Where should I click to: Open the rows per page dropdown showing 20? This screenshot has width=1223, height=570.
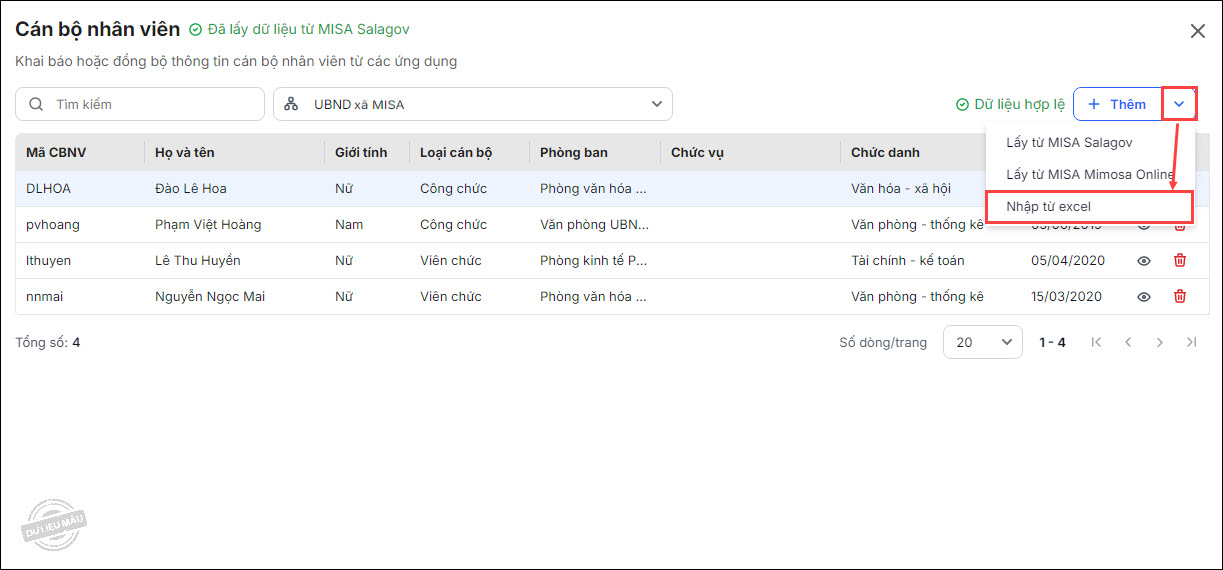tap(982, 342)
